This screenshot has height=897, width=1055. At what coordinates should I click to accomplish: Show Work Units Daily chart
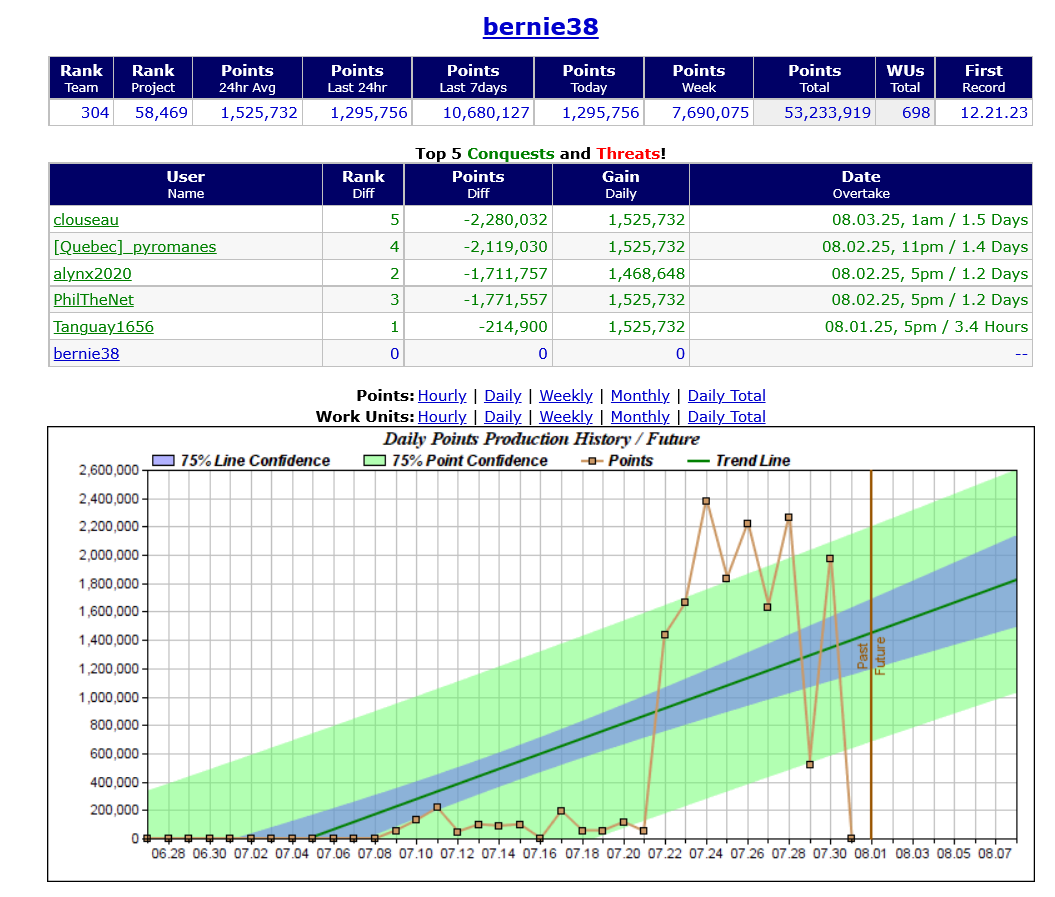pyautogui.click(x=503, y=417)
